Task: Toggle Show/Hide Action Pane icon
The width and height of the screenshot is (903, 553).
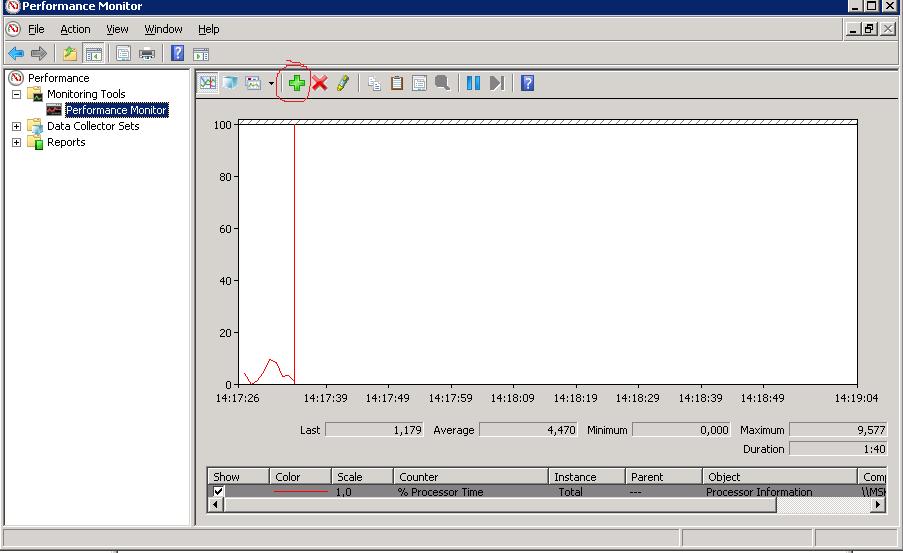Action: 201,55
